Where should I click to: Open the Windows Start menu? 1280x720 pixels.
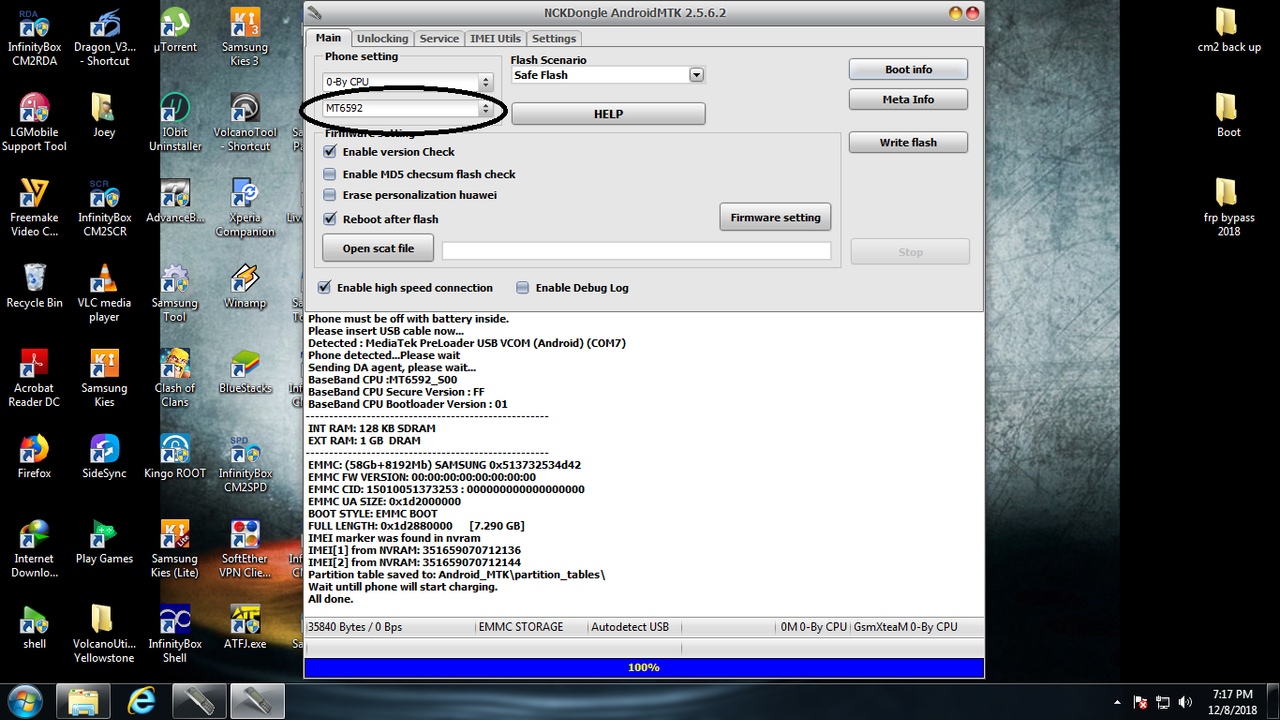(x=24, y=701)
